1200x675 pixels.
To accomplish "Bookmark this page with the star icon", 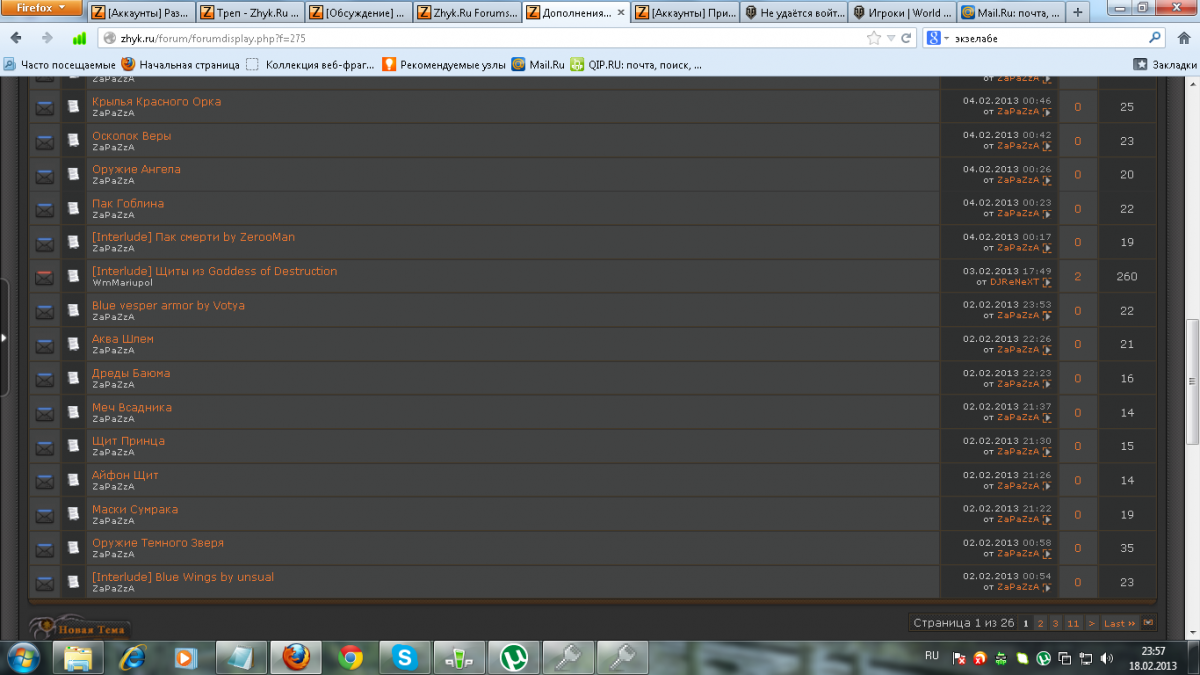I will [873, 38].
